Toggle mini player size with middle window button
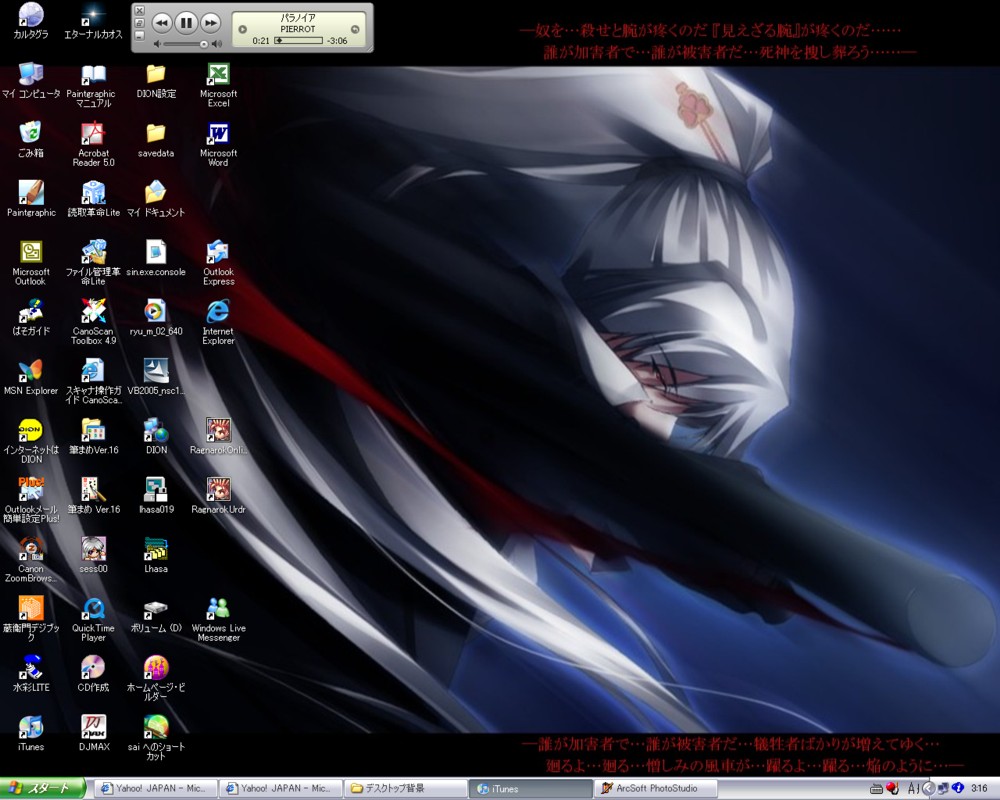 pos(140,23)
